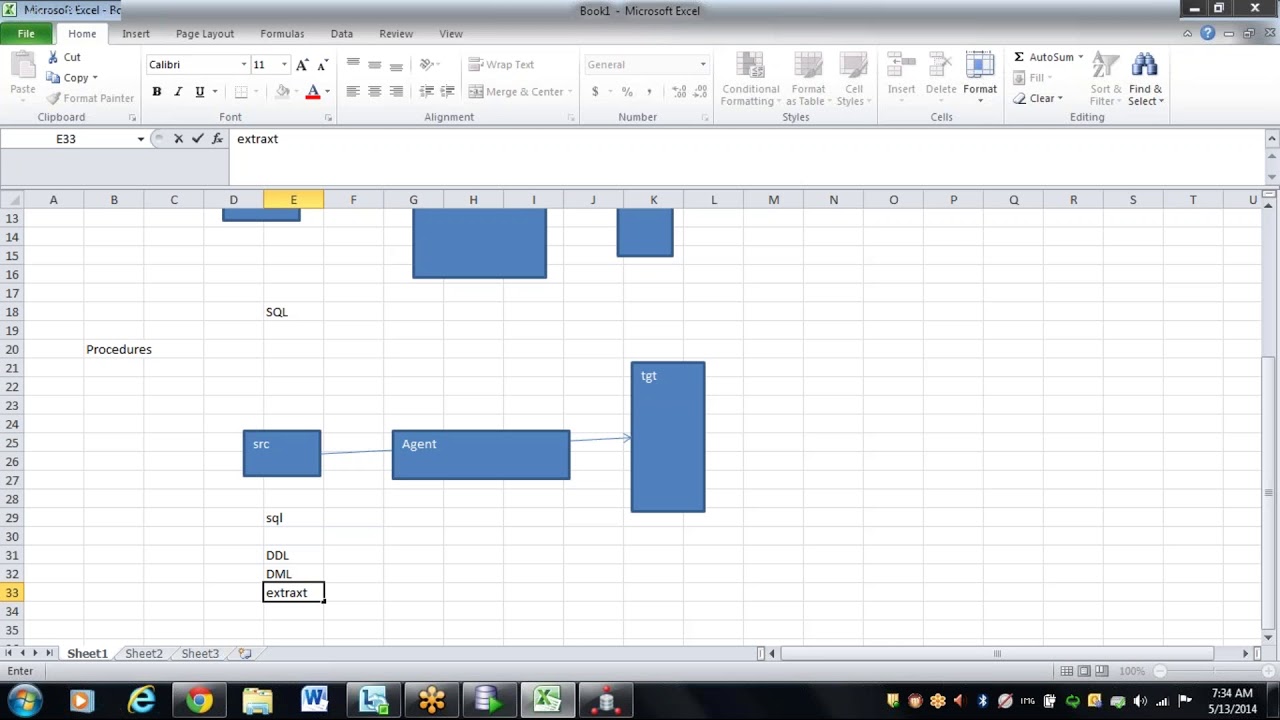Apply Bottom Align to cells
Screen dimensions: 1280x720
coord(397,65)
